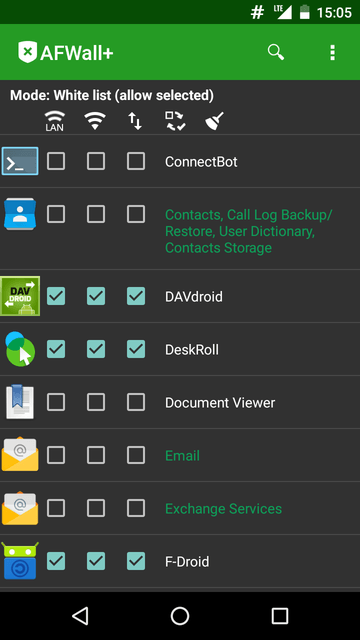The width and height of the screenshot is (360, 640).
Task: Enable LAN for Exchange Services
Action: [56, 508]
